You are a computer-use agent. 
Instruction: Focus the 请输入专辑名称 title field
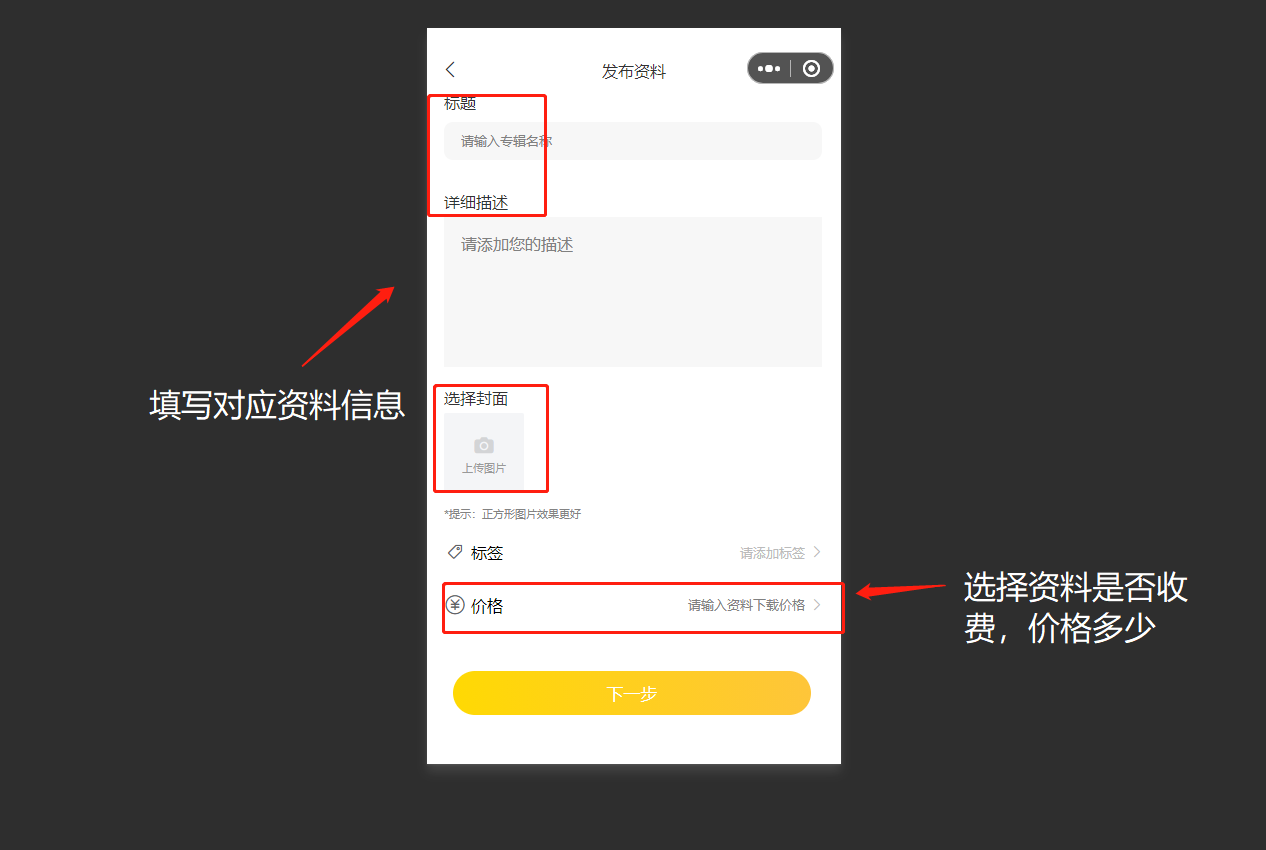(633, 141)
